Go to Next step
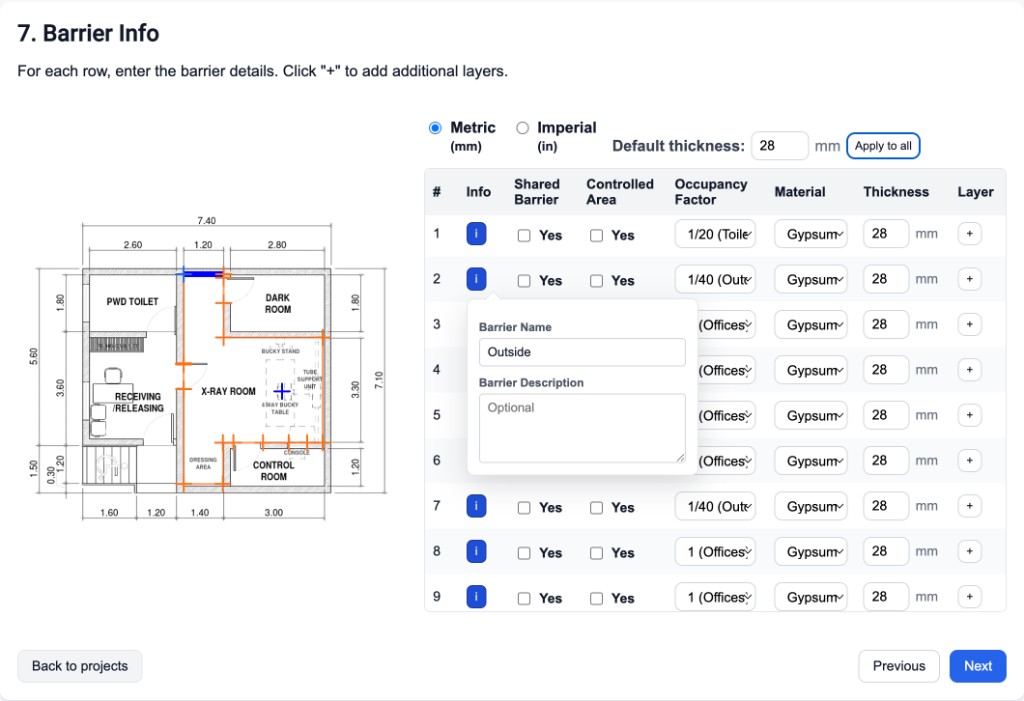 978,666
